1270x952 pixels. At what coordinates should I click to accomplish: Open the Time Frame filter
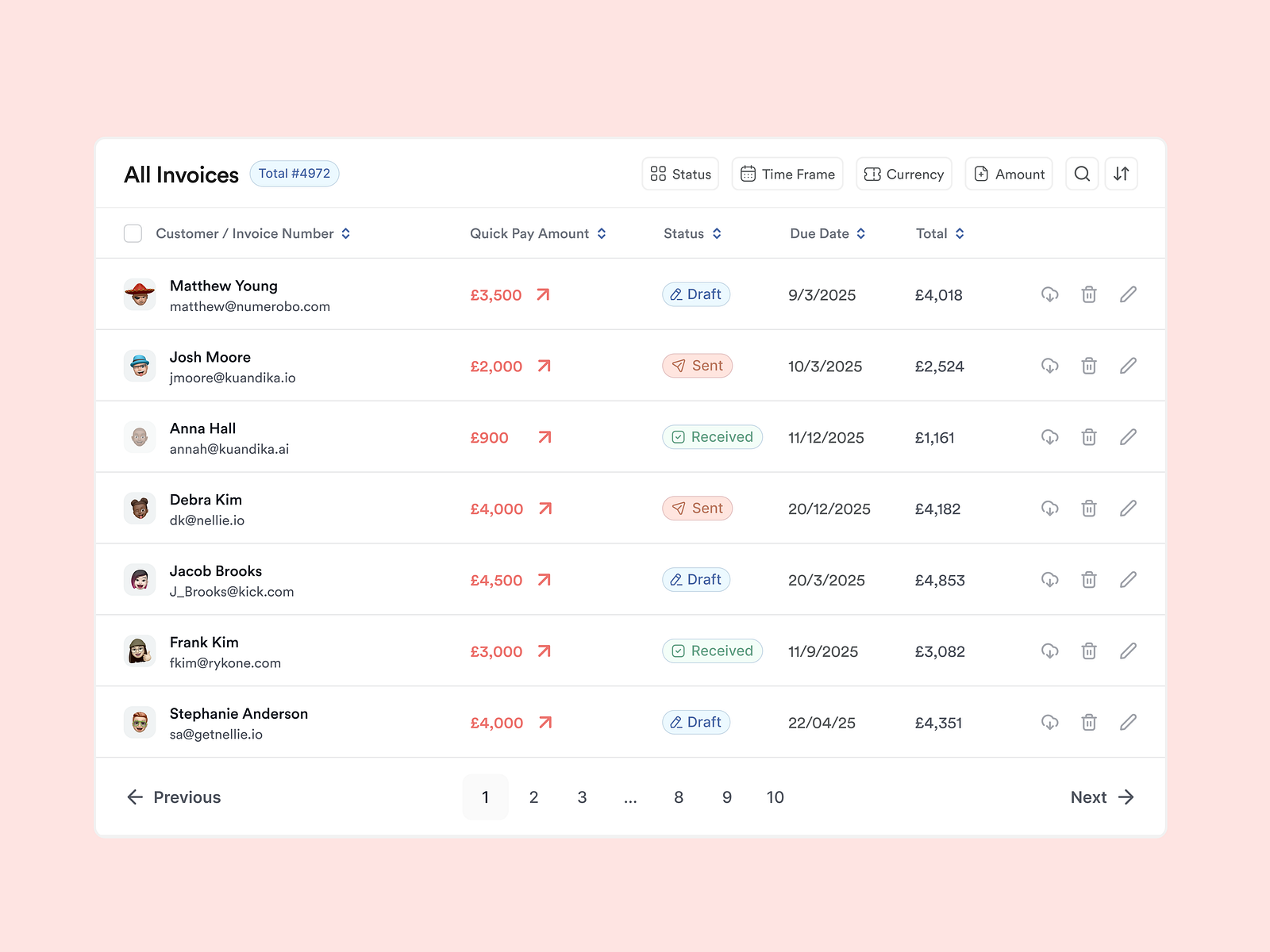[x=787, y=174]
